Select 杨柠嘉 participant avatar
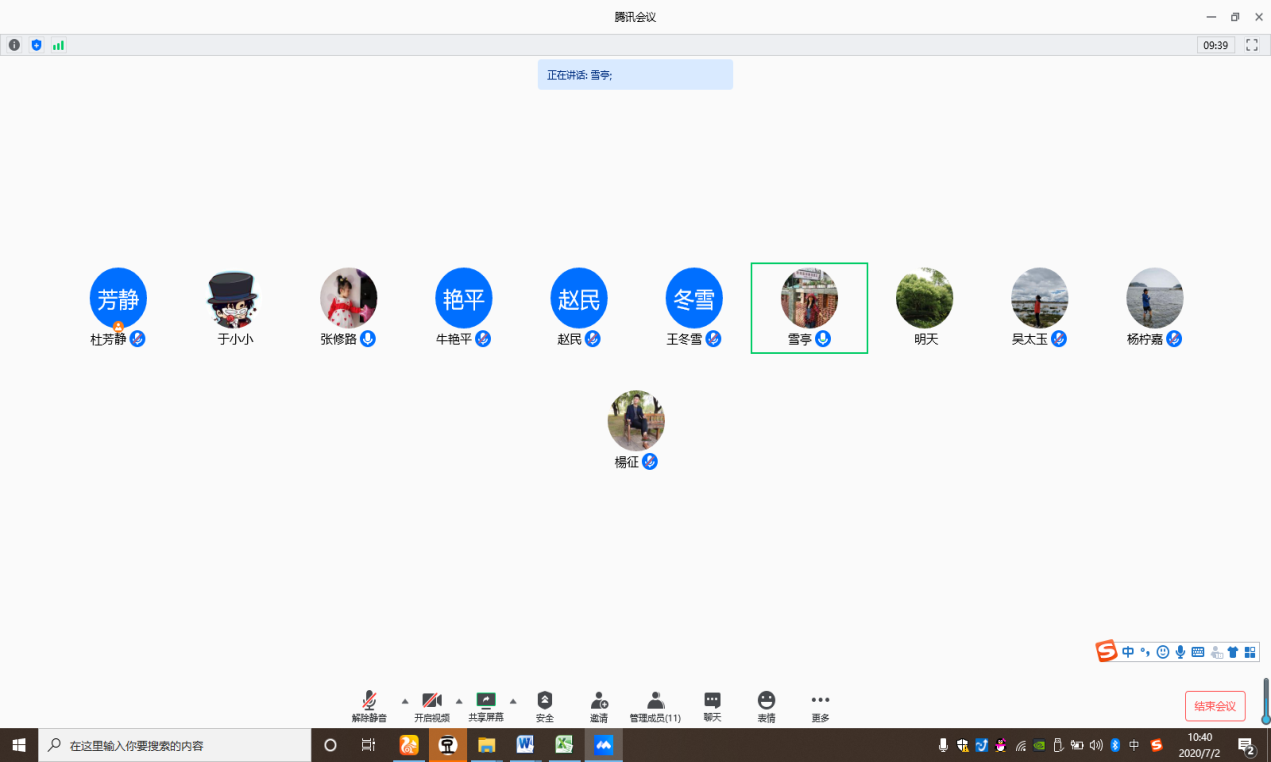 click(x=1155, y=297)
